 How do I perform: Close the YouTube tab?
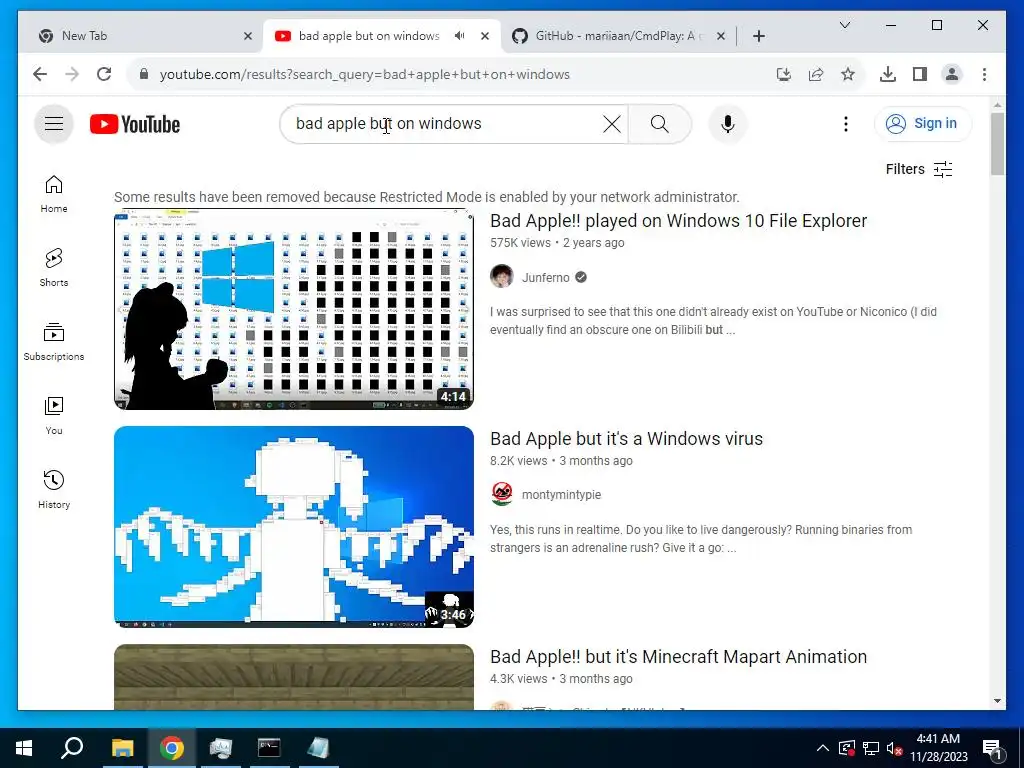485,36
